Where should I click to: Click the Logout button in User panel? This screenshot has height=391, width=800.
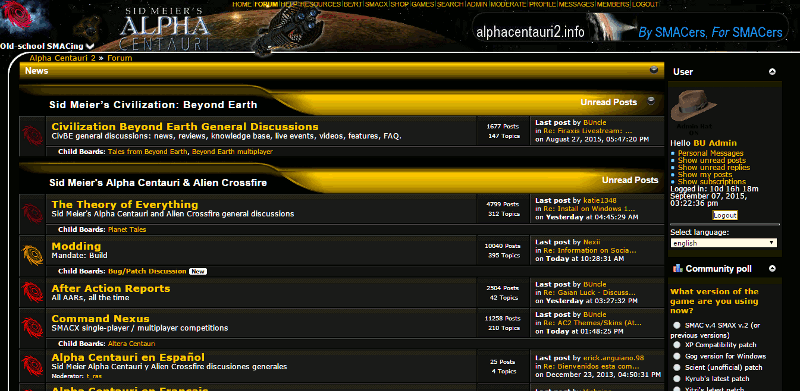tap(724, 215)
